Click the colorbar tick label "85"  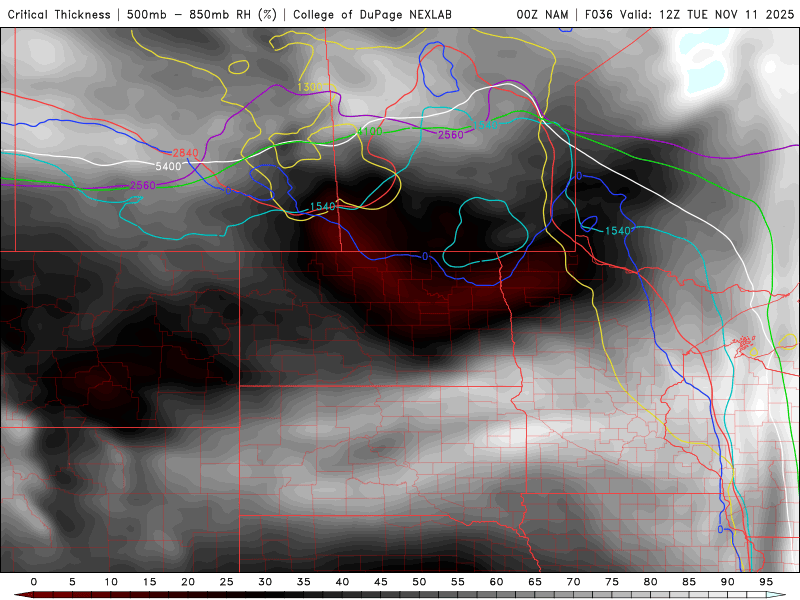tap(689, 582)
